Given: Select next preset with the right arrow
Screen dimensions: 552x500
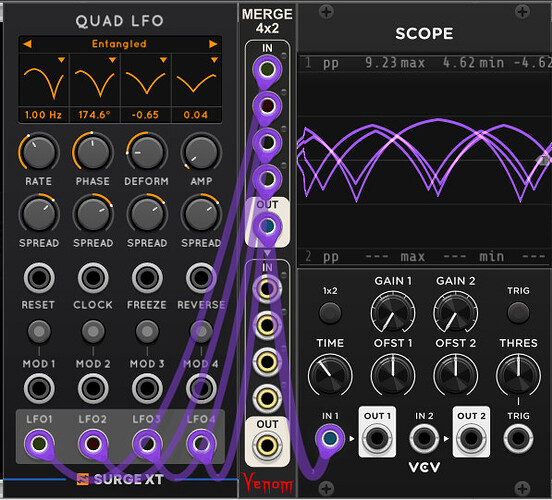Looking at the screenshot, I should 213,44.
